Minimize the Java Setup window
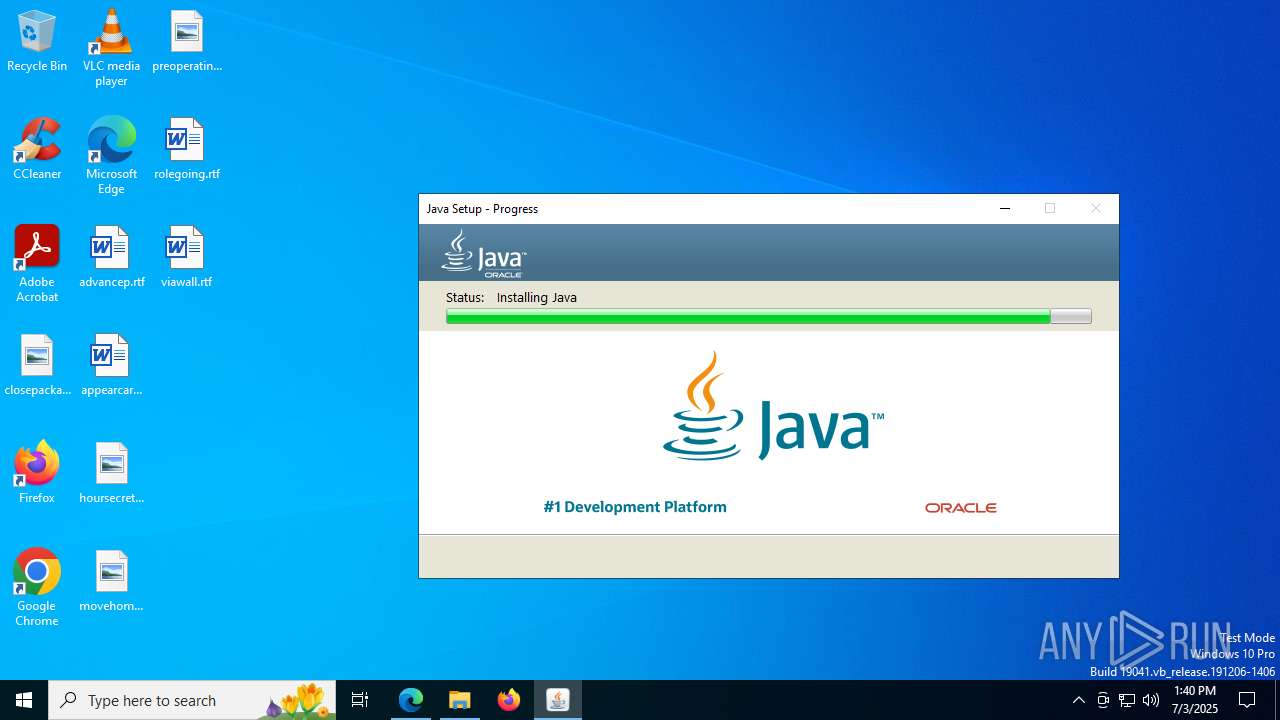Image resolution: width=1280 pixels, height=720 pixels. (x=1005, y=209)
